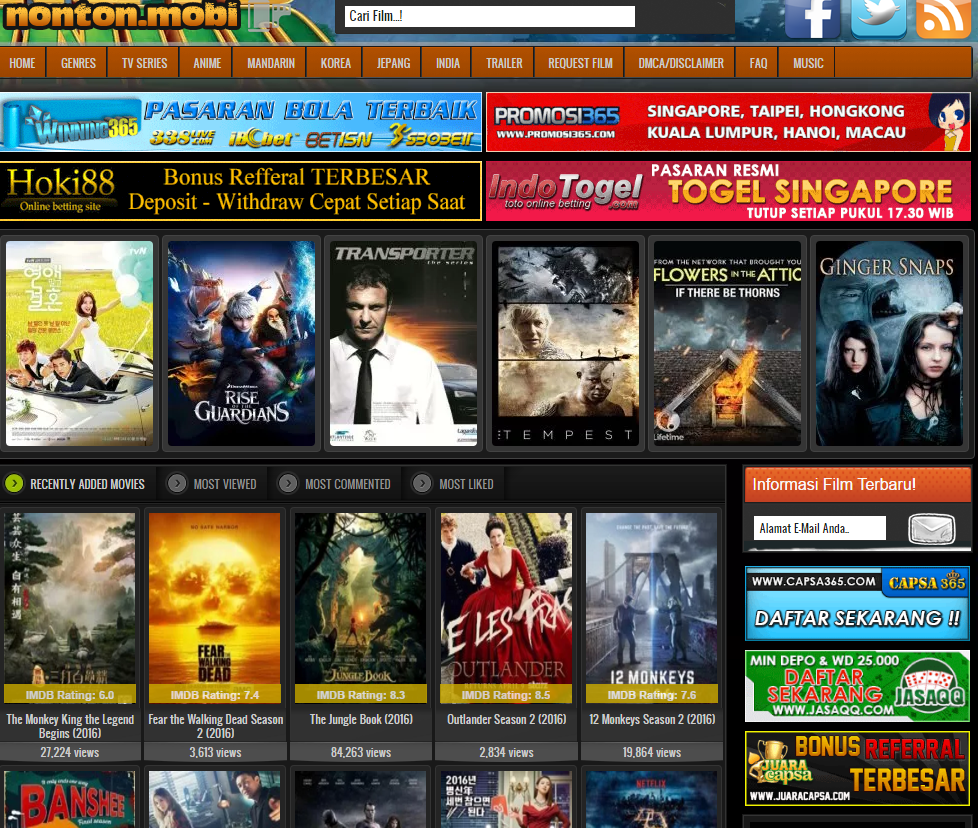Open the Facebook page icon
This screenshot has height=828, width=978.
pyautogui.click(x=813, y=19)
